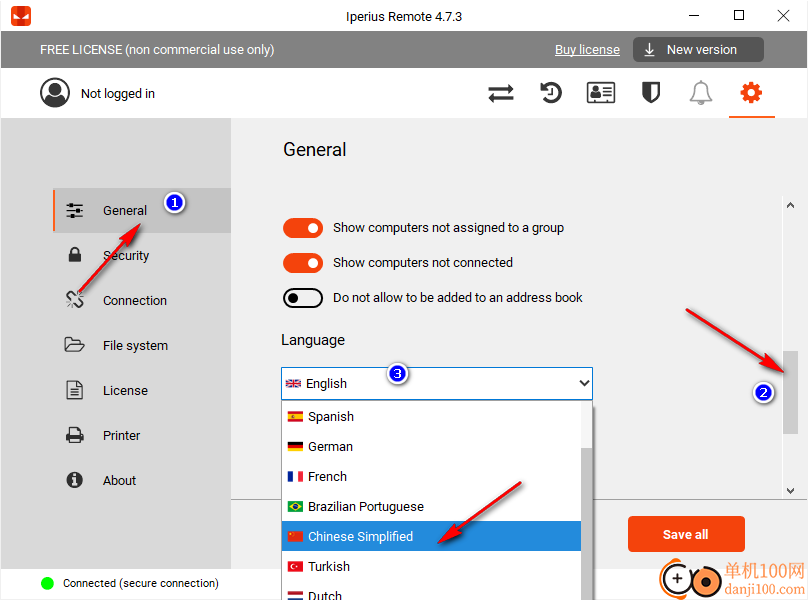The height and width of the screenshot is (600, 808).
Task: Toggle Show computers not assigned to a group
Action: (x=303, y=228)
